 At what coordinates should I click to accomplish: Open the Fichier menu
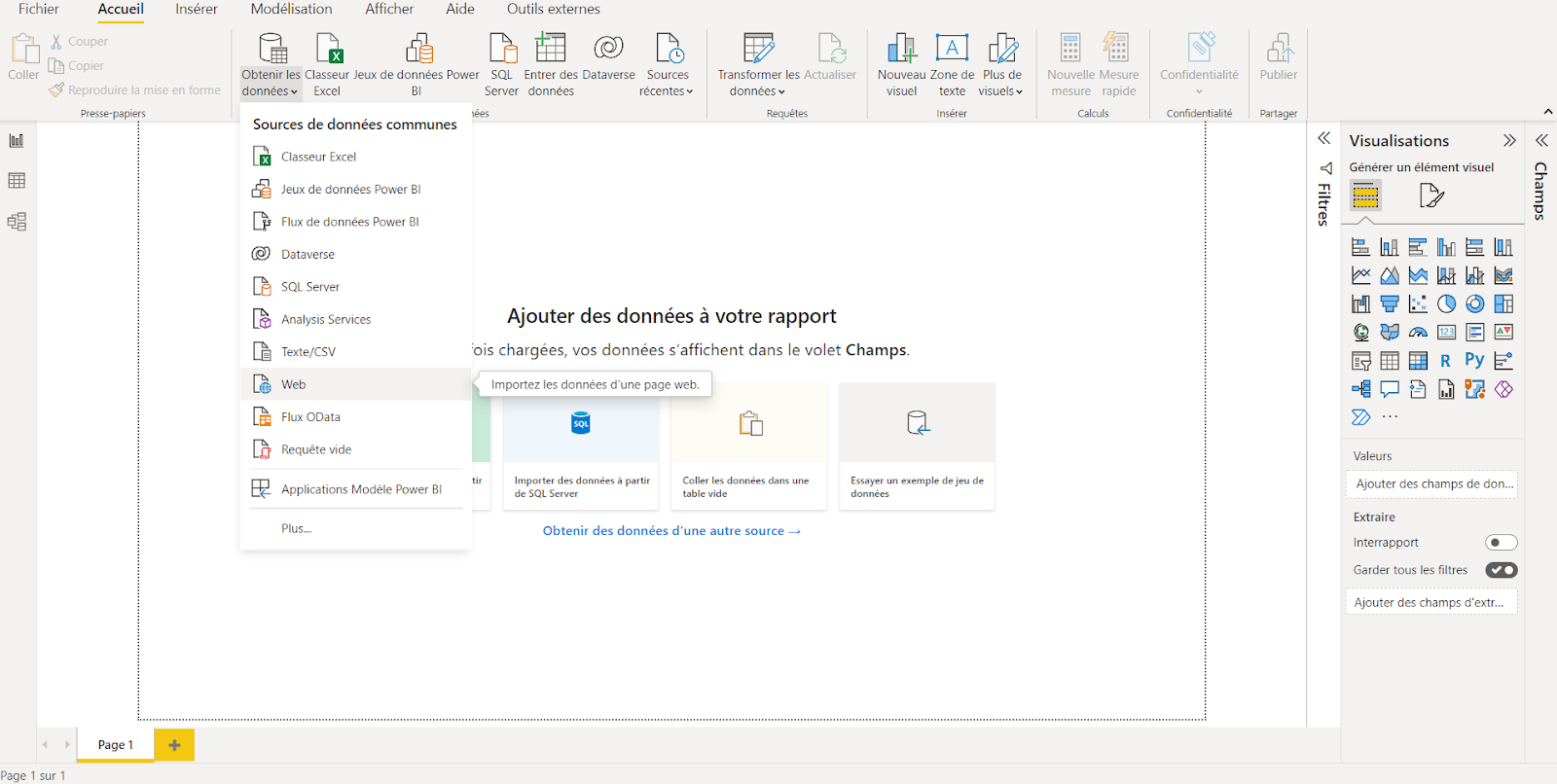click(39, 9)
